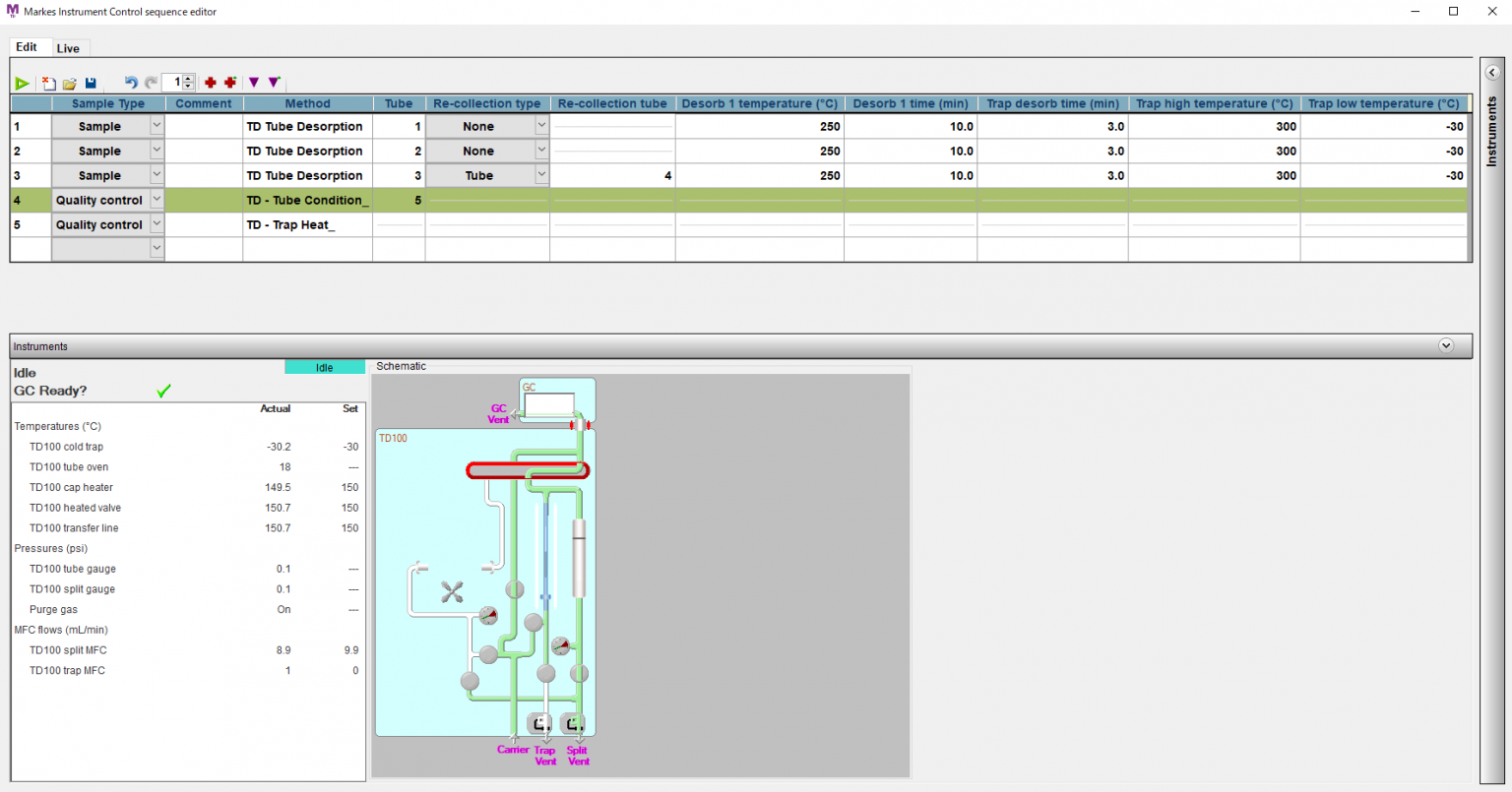Viewport: 1512px width, 792px height.
Task: Click the Desorb 1 temperature column header
Action: (759, 103)
